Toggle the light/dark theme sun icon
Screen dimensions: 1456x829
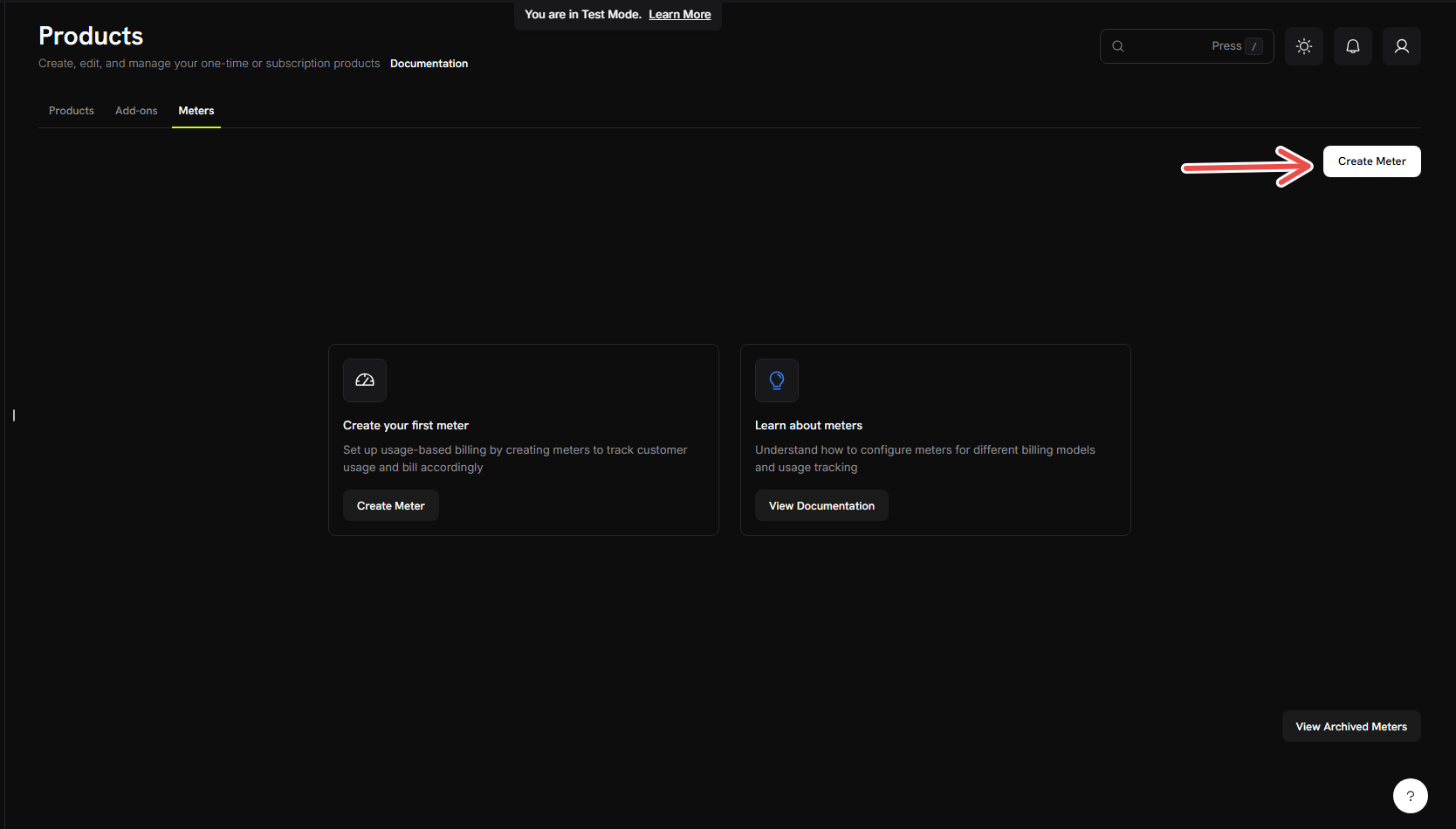click(1304, 46)
